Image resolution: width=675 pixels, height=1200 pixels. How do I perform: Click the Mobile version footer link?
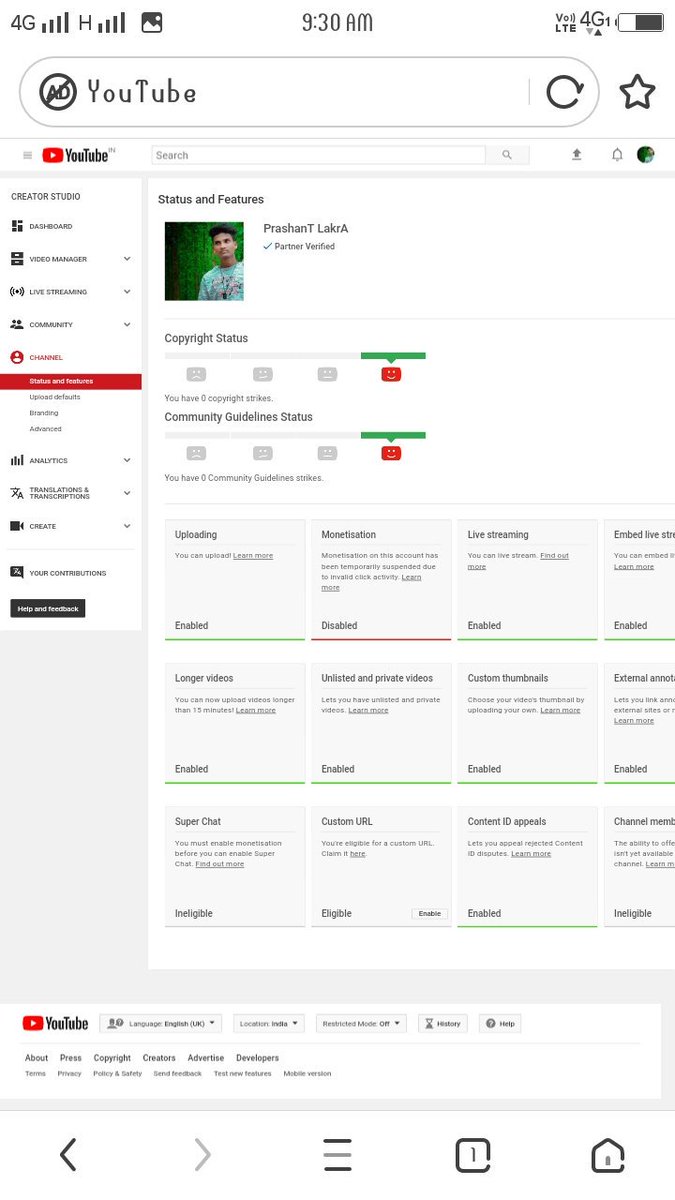pyautogui.click(x=307, y=1074)
